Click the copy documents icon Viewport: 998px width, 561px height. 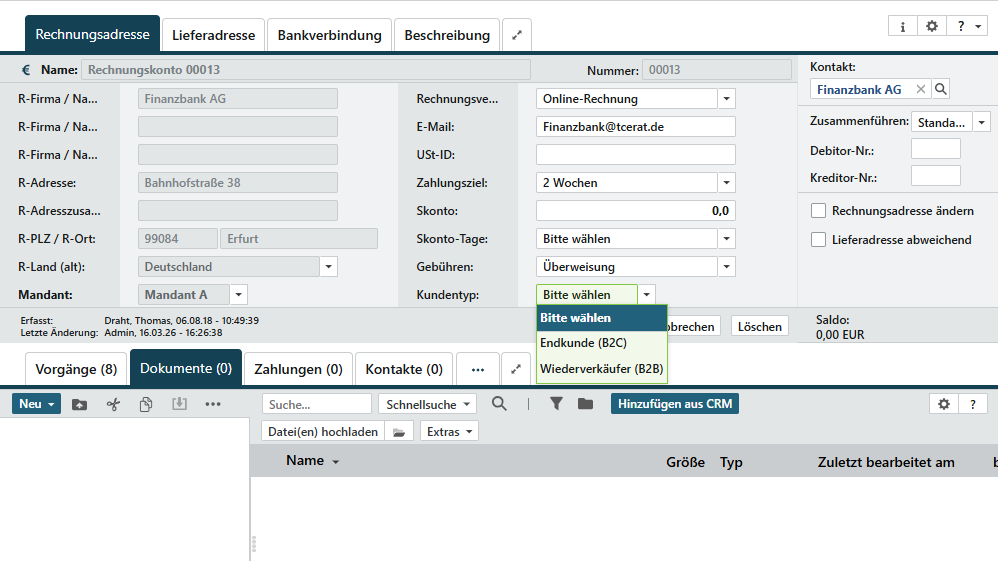coord(146,404)
